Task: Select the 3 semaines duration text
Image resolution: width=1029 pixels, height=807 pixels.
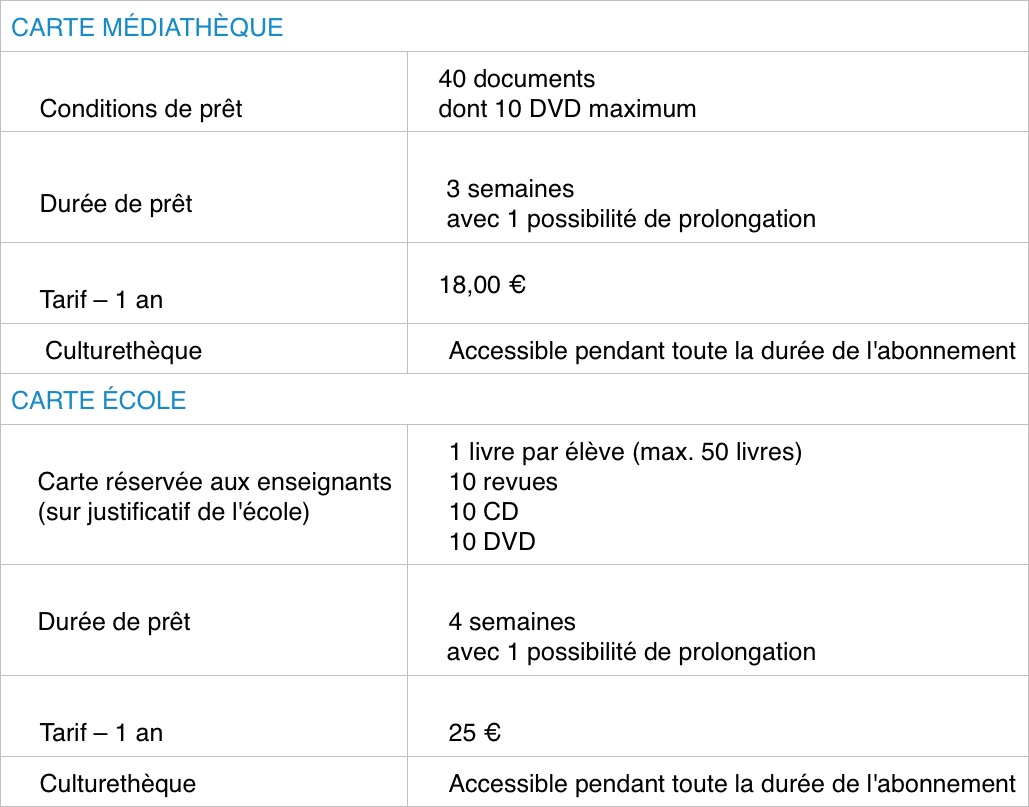Action: pyautogui.click(x=510, y=189)
